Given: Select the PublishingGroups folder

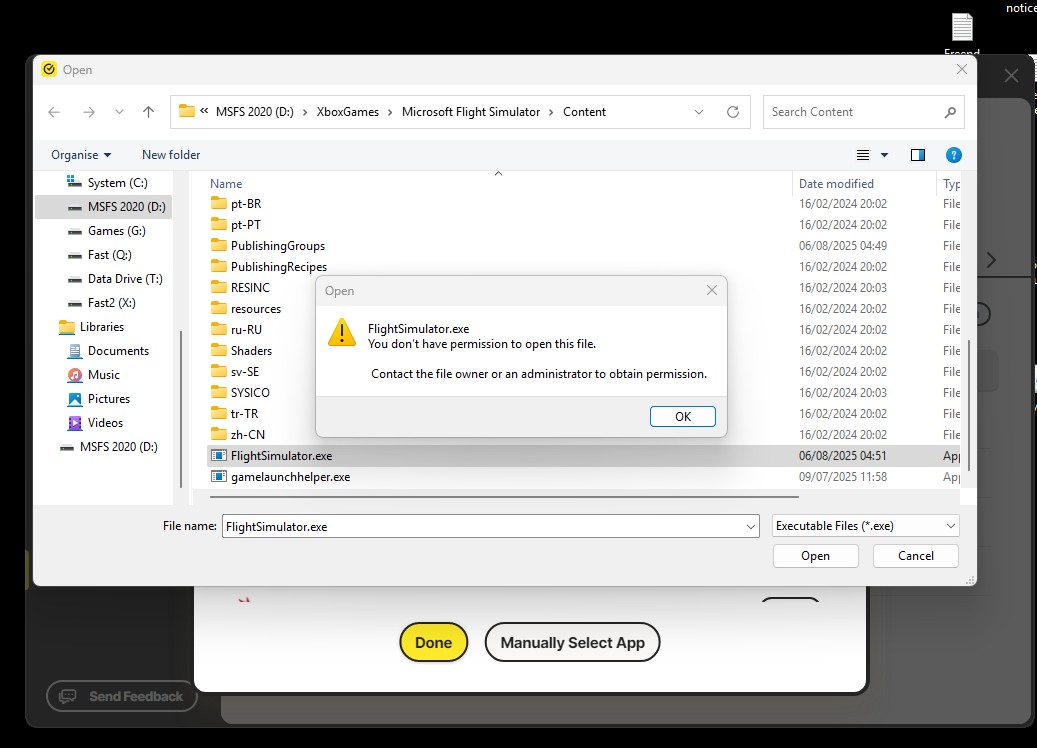Looking at the screenshot, I should click(x=268, y=246).
